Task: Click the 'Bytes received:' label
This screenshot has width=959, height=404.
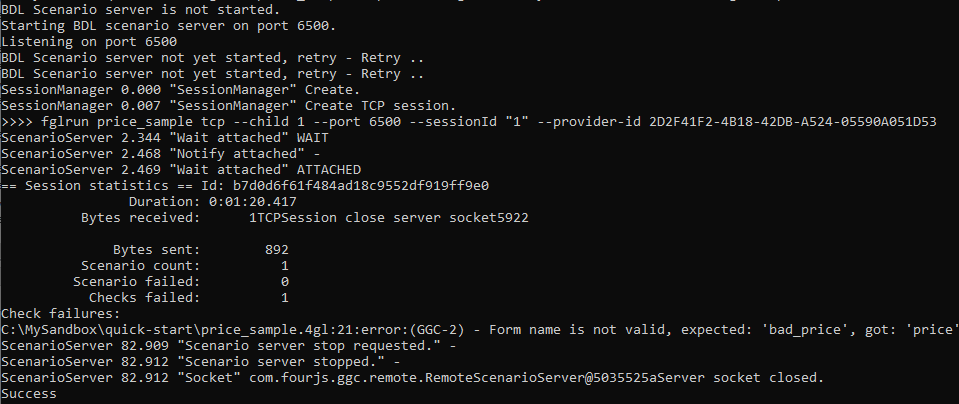Action: (x=140, y=217)
